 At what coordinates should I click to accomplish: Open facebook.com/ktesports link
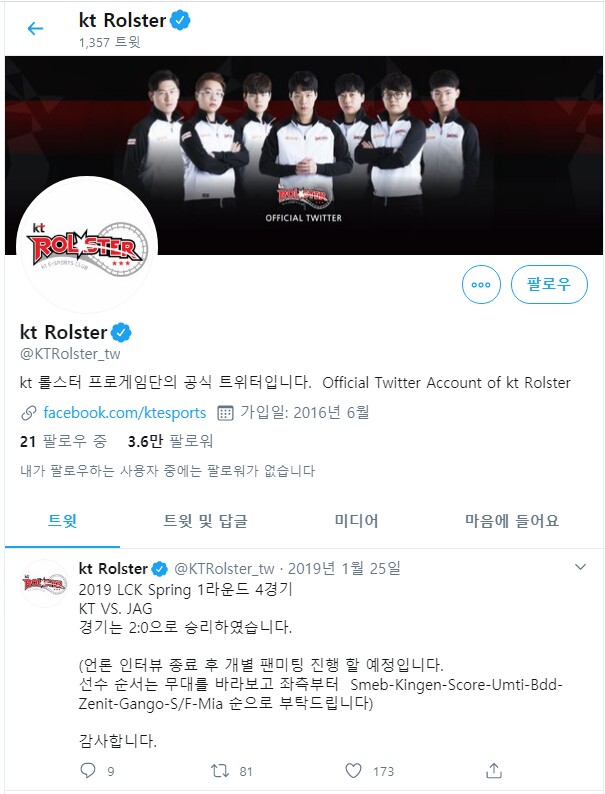point(125,413)
